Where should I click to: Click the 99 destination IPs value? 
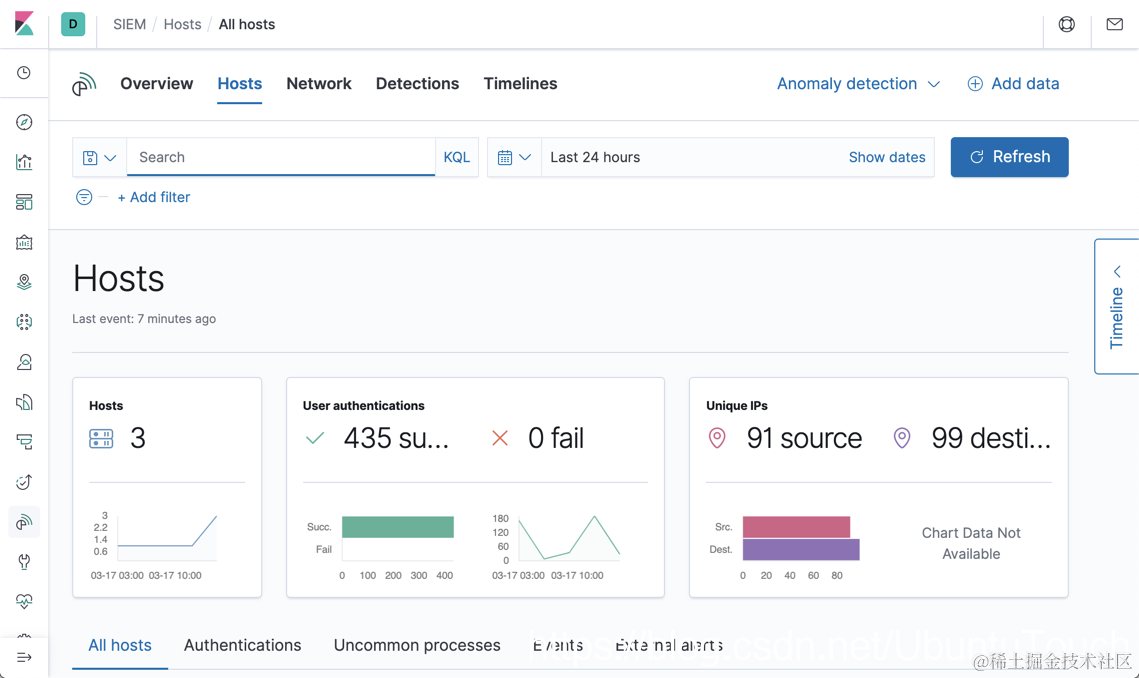point(991,438)
